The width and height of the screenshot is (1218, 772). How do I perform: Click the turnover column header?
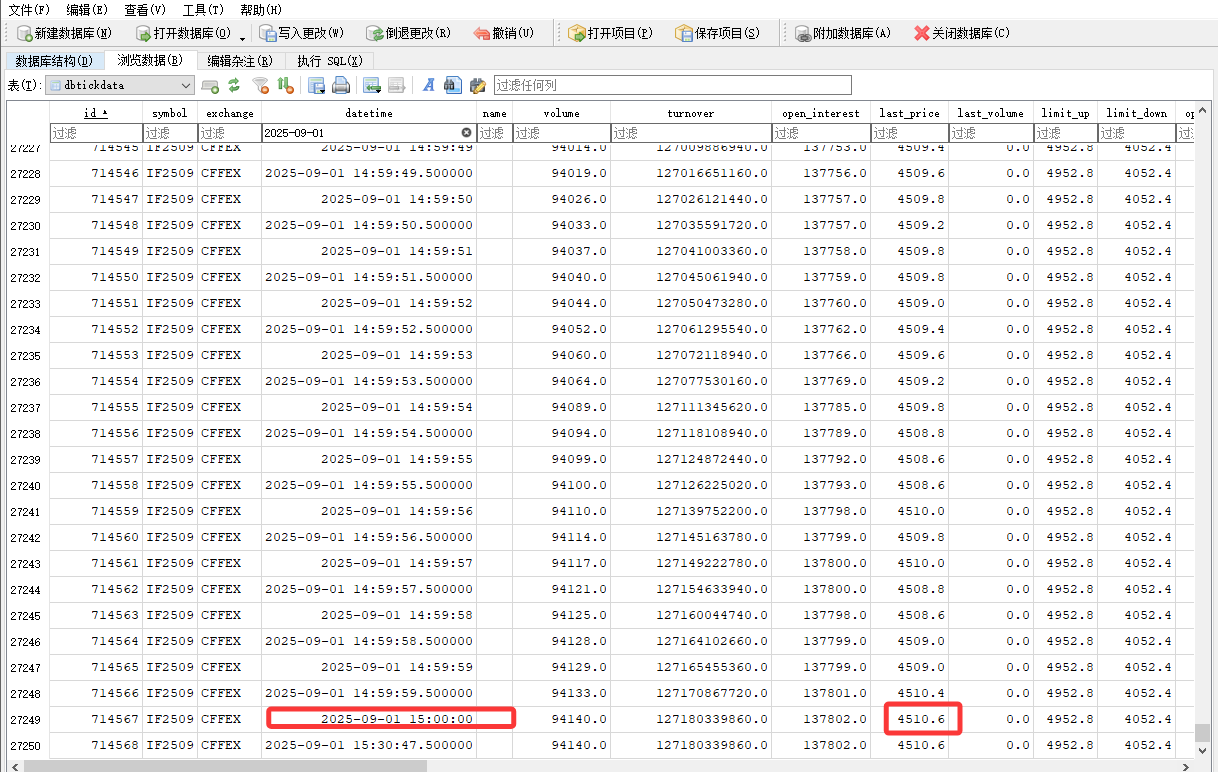click(x=690, y=113)
